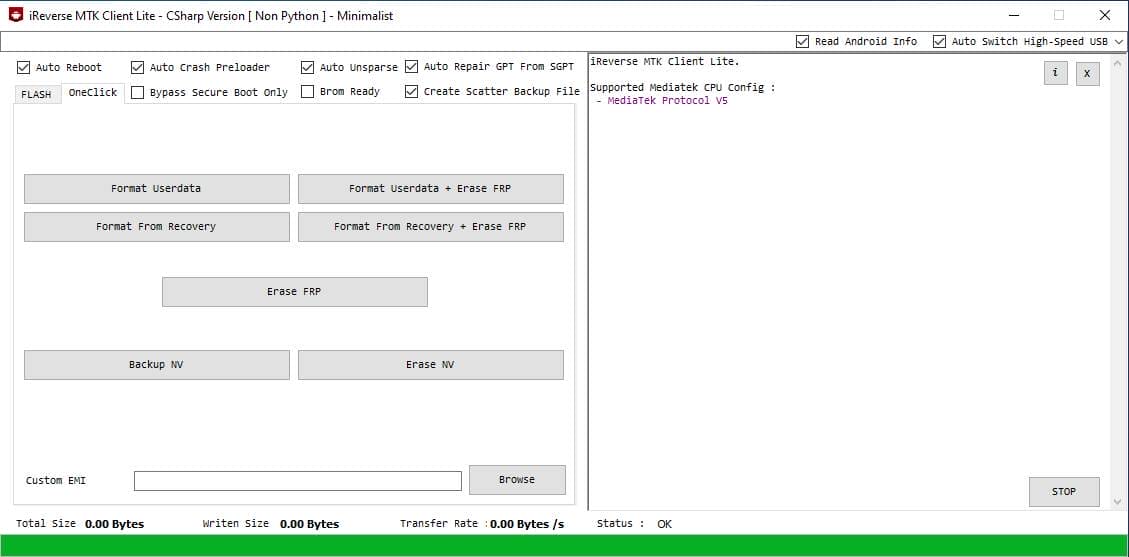Click the Erase NV button

click(431, 365)
